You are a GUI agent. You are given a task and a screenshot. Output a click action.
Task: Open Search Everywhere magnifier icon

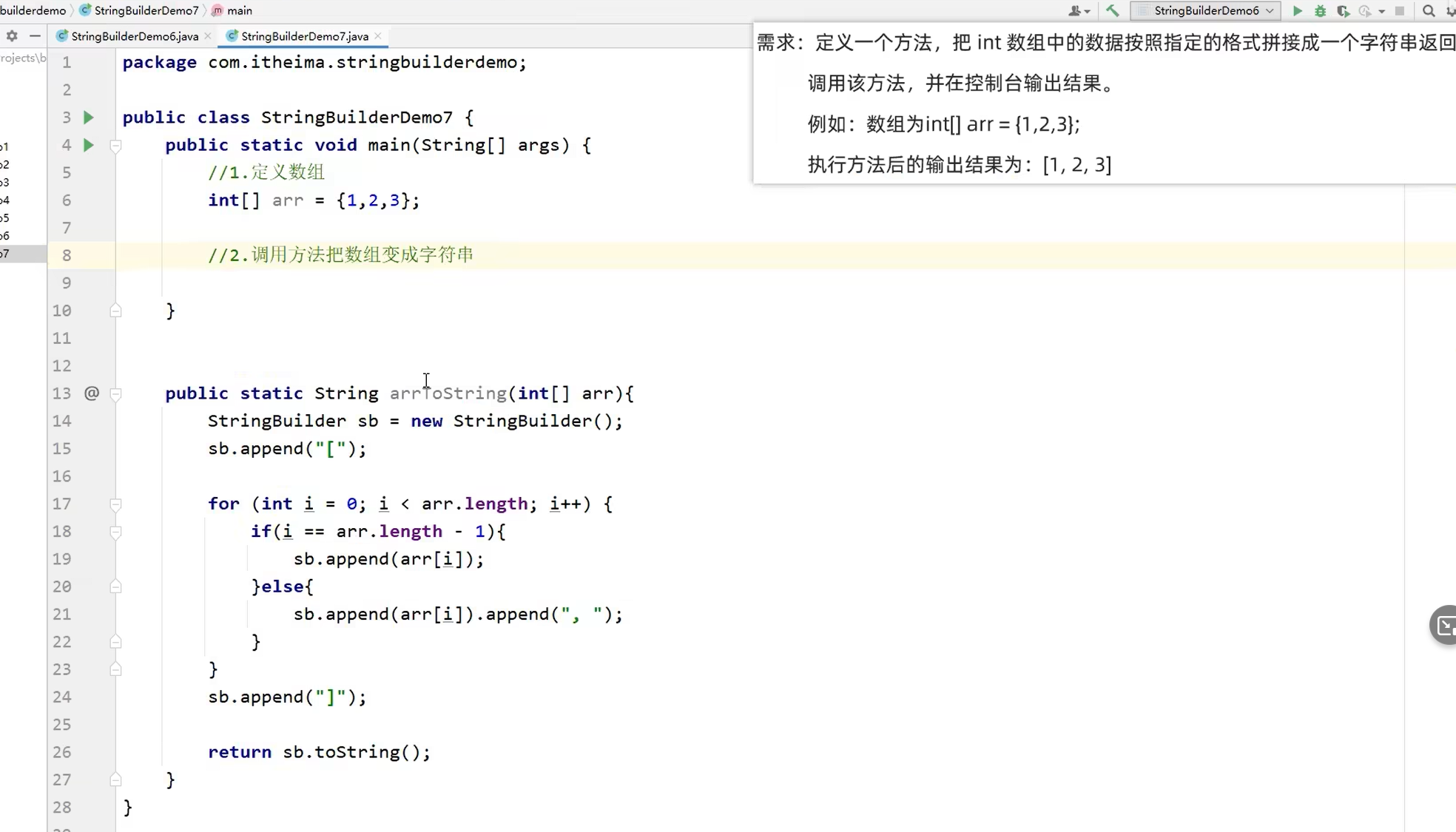tap(1429, 10)
